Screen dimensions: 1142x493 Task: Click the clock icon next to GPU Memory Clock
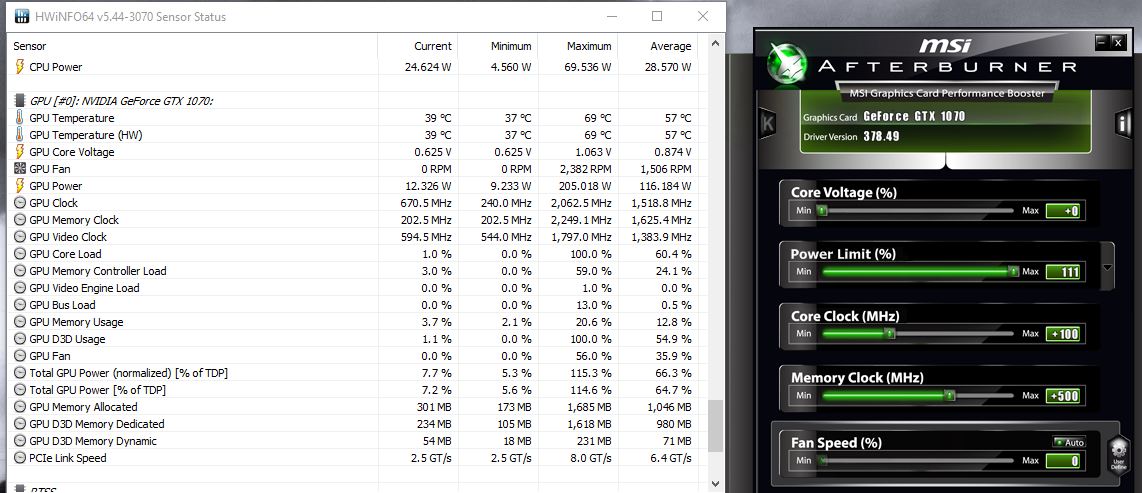pos(20,220)
